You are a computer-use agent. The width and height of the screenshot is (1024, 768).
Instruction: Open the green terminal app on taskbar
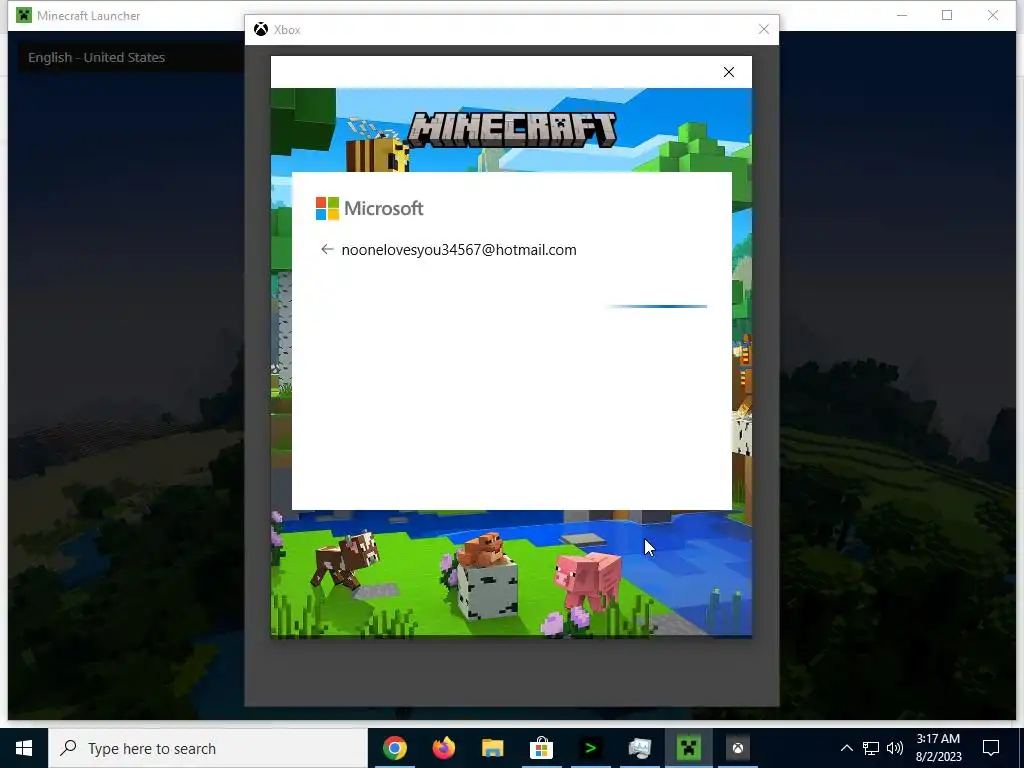(590, 748)
